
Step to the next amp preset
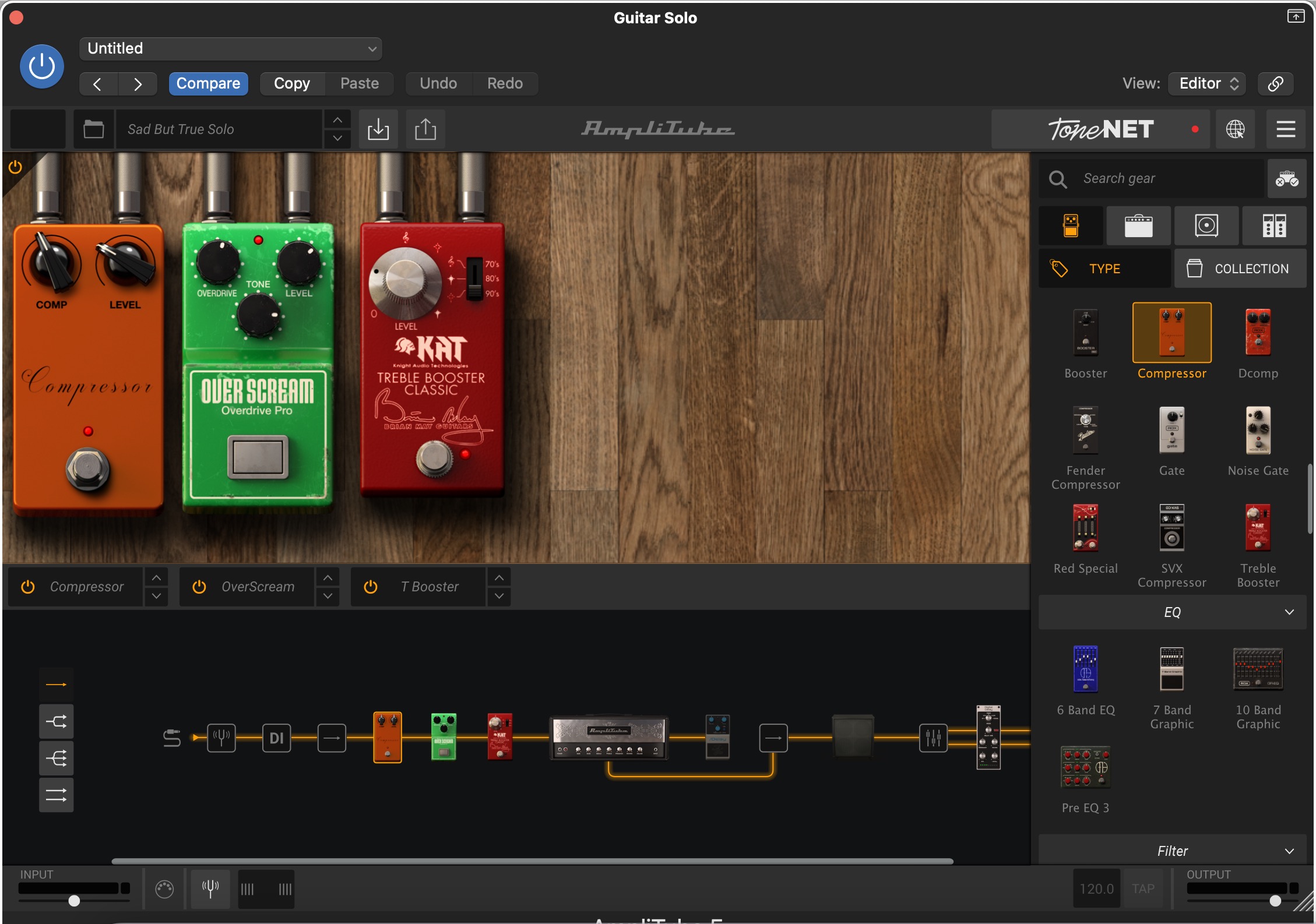[x=337, y=139]
